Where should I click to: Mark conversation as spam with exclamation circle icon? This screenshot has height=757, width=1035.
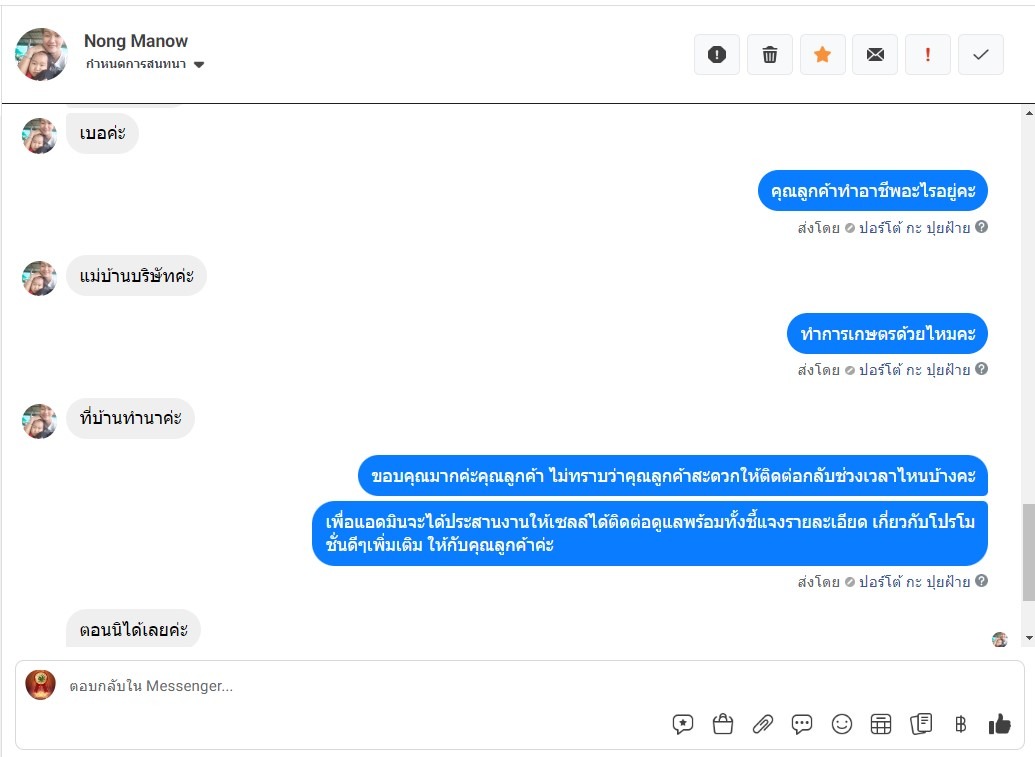click(x=717, y=55)
